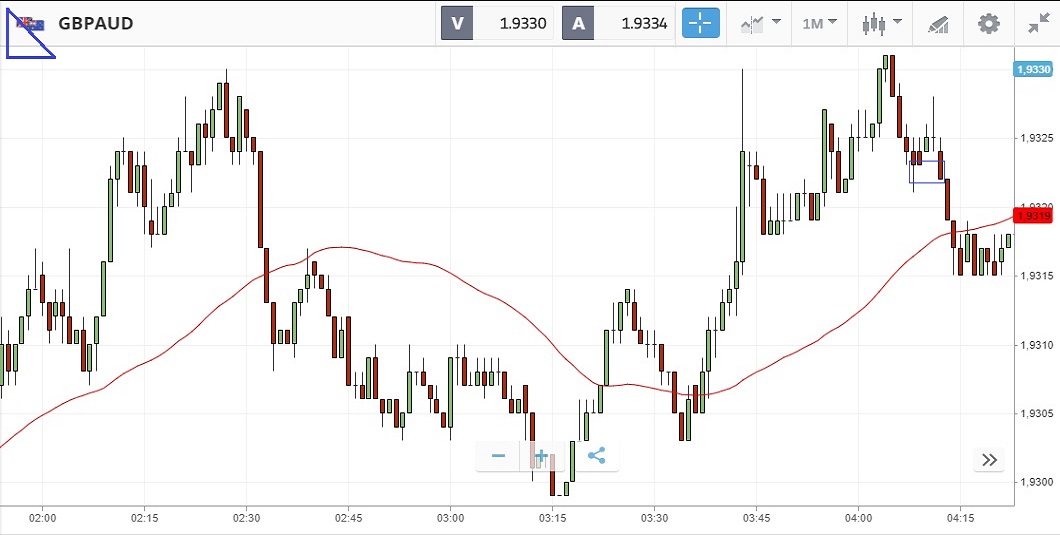
Task: Open the indicators dropdown
Action: [x=760, y=23]
